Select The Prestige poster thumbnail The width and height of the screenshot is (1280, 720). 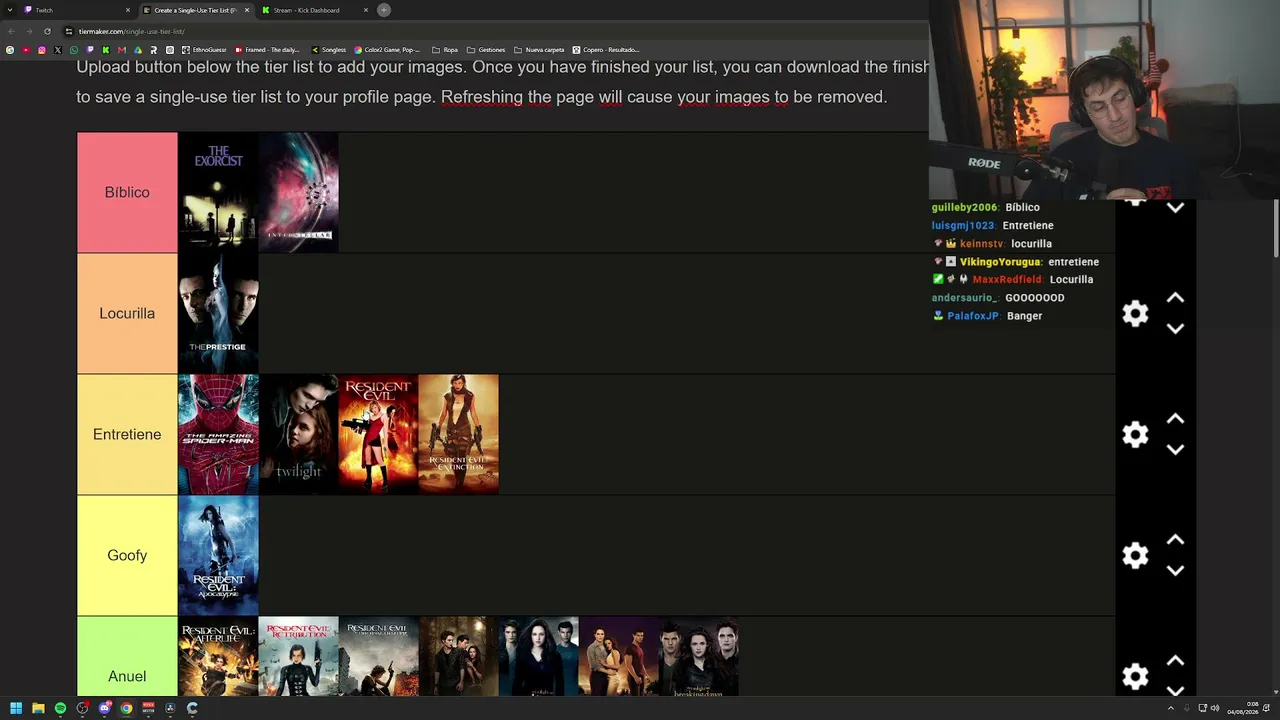[218, 314]
